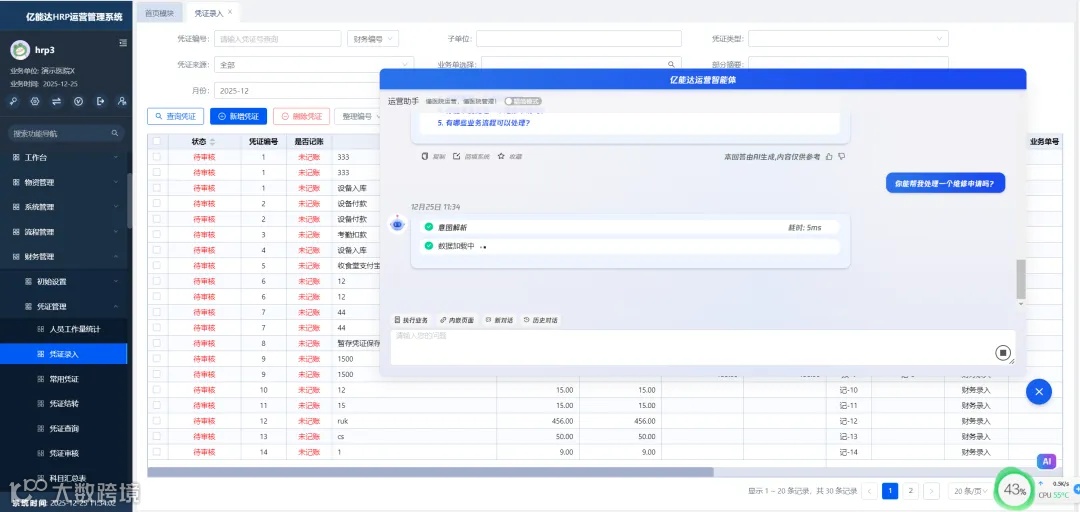
Task: Expand the 初始设置 submenu
Action: tap(64, 281)
